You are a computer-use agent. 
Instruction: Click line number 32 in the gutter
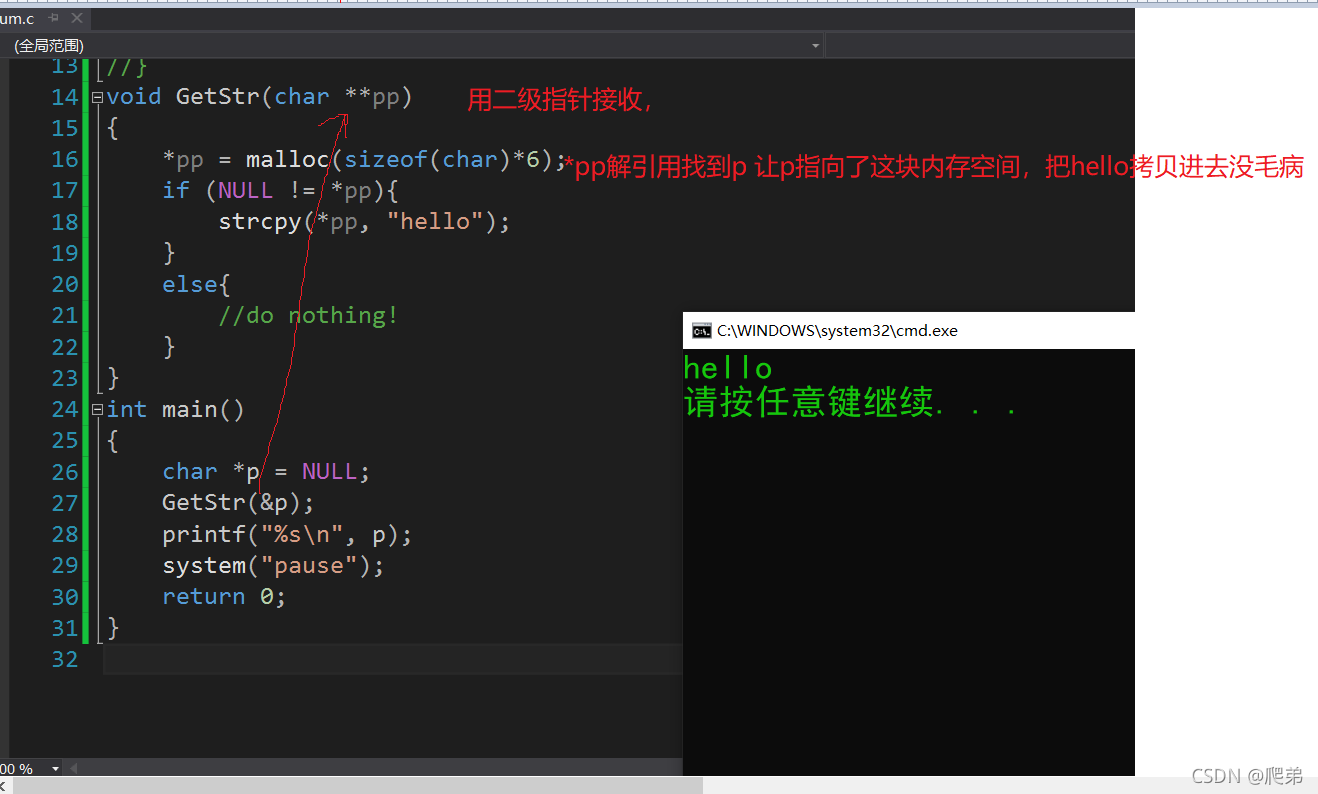65,659
